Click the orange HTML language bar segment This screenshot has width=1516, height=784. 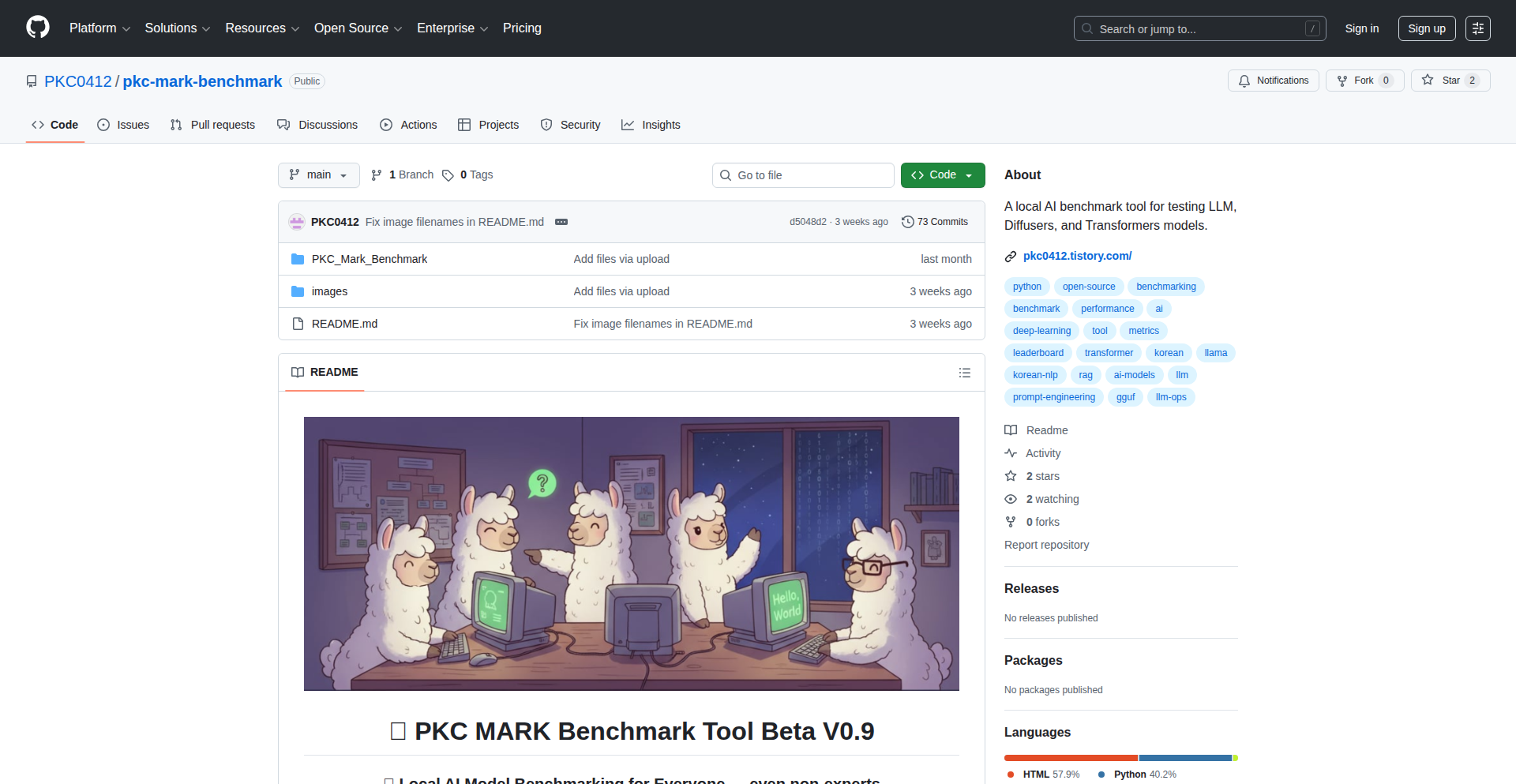(x=1071, y=758)
